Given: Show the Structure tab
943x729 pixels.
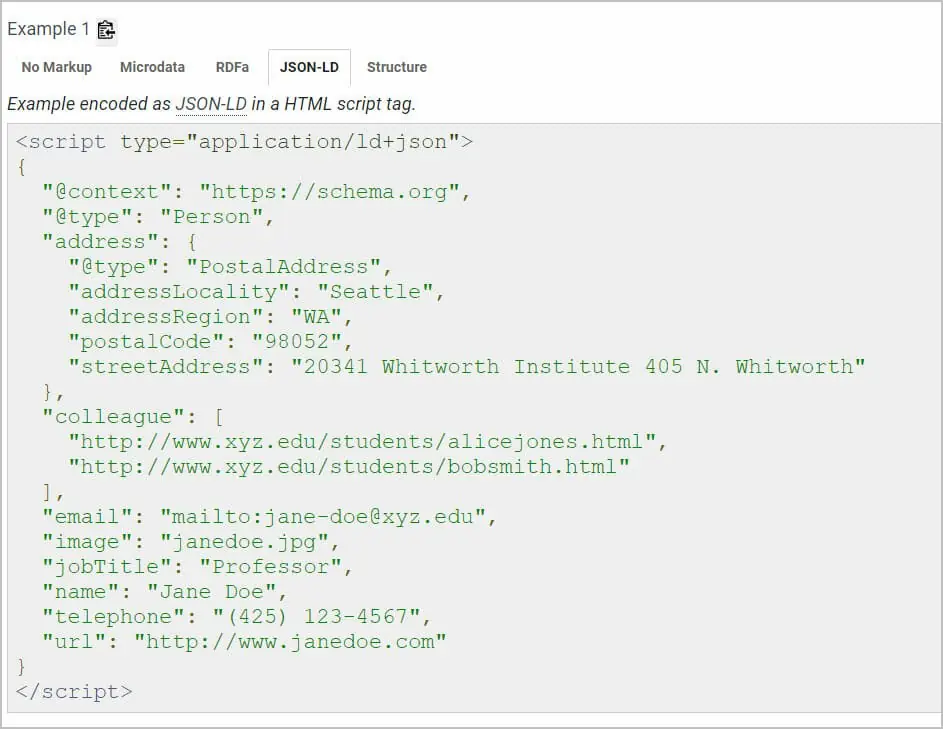Looking at the screenshot, I should pyautogui.click(x=396, y=67).
